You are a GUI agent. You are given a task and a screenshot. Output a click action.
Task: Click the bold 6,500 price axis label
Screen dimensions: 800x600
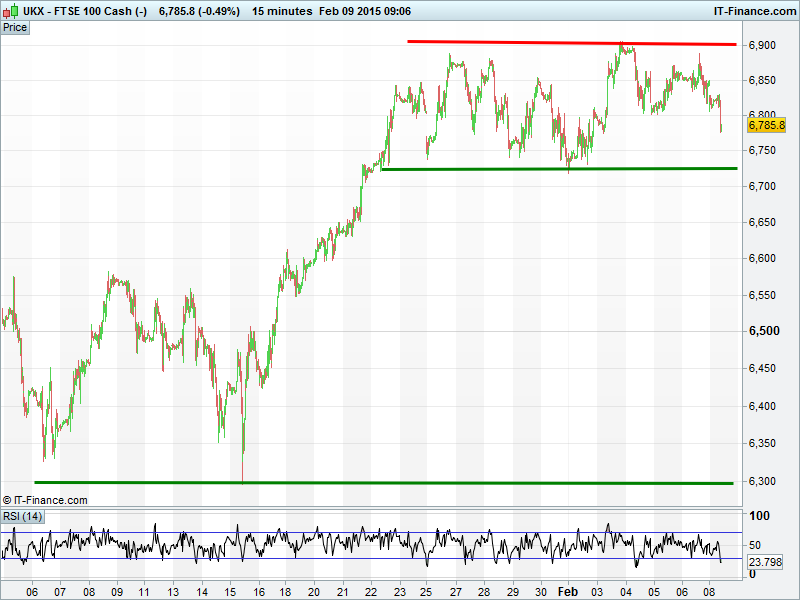click(x=764, y=331)
